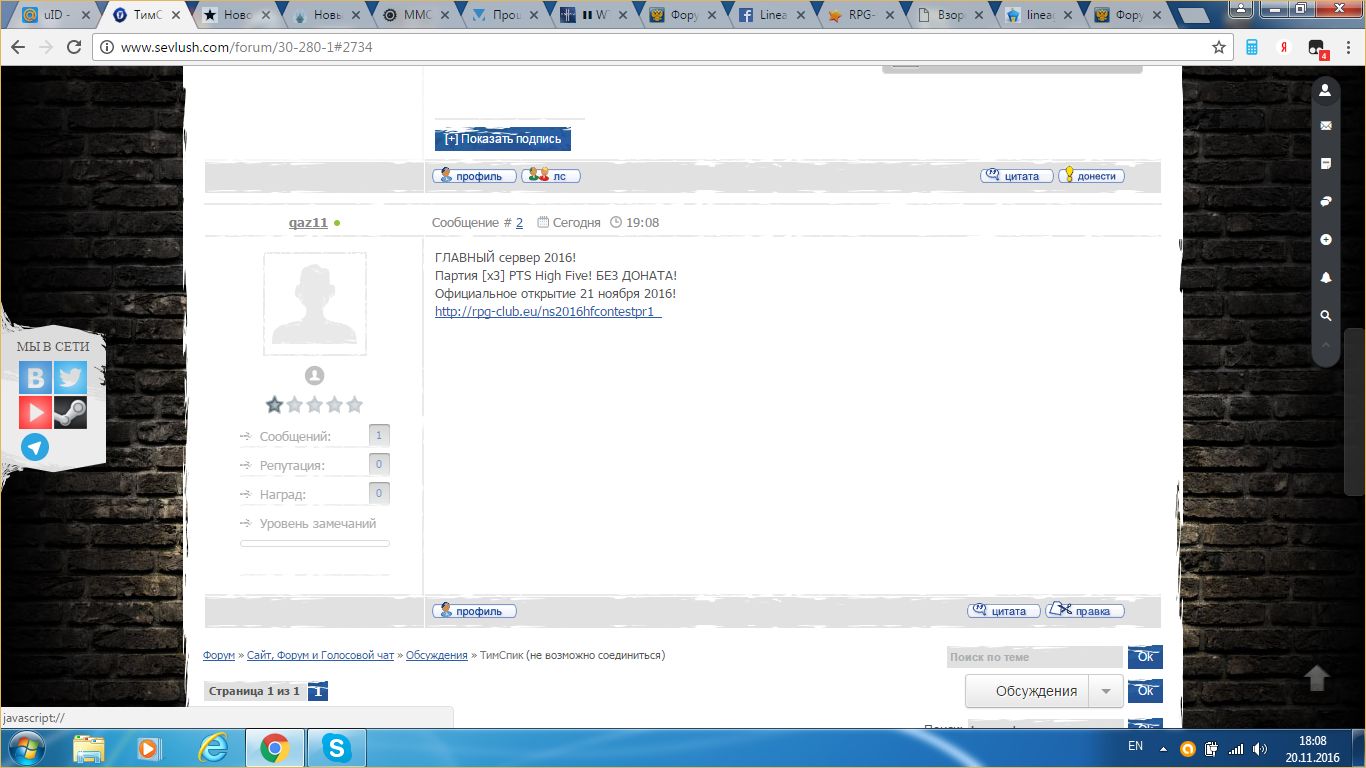Click the цитата button under qaz11 post
The image size is (1366, 768).
pos(1004,611)
